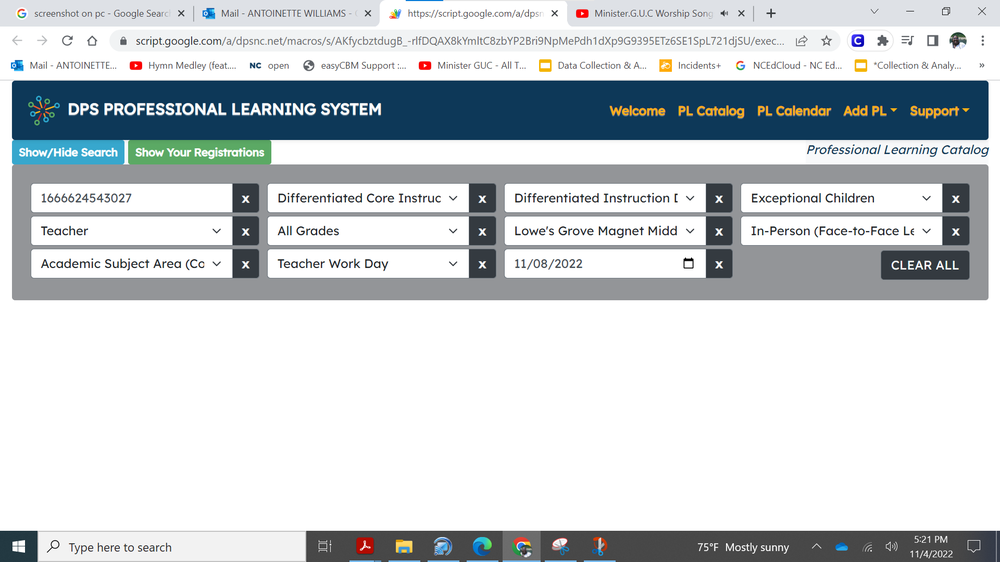Toggle Show Your Registrations view
The image size is (1000, 562).
(x=199, y=153)
